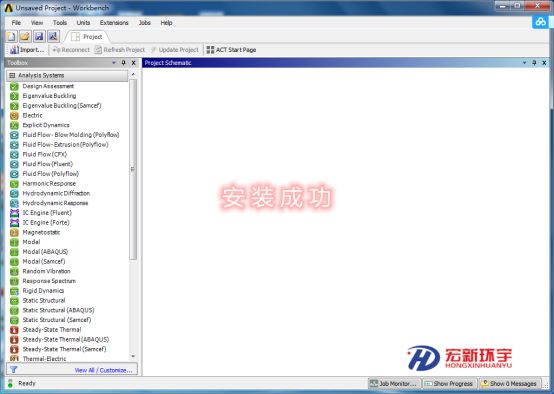Select Static Structural (Samcef) in toolbox
Screen dimensions: 554x394
(x=57, y=320)
